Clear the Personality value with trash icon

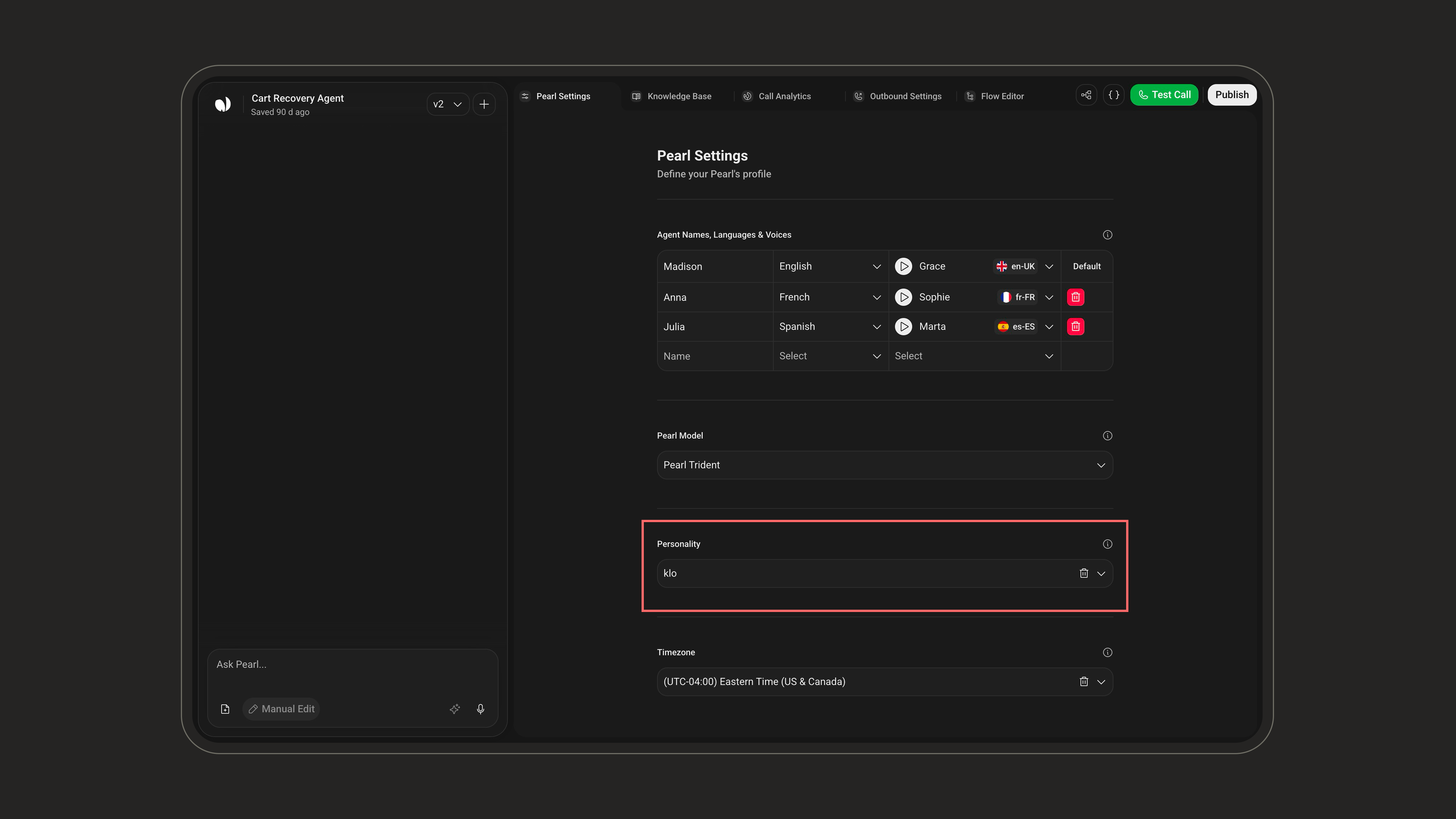(1083, 573)
